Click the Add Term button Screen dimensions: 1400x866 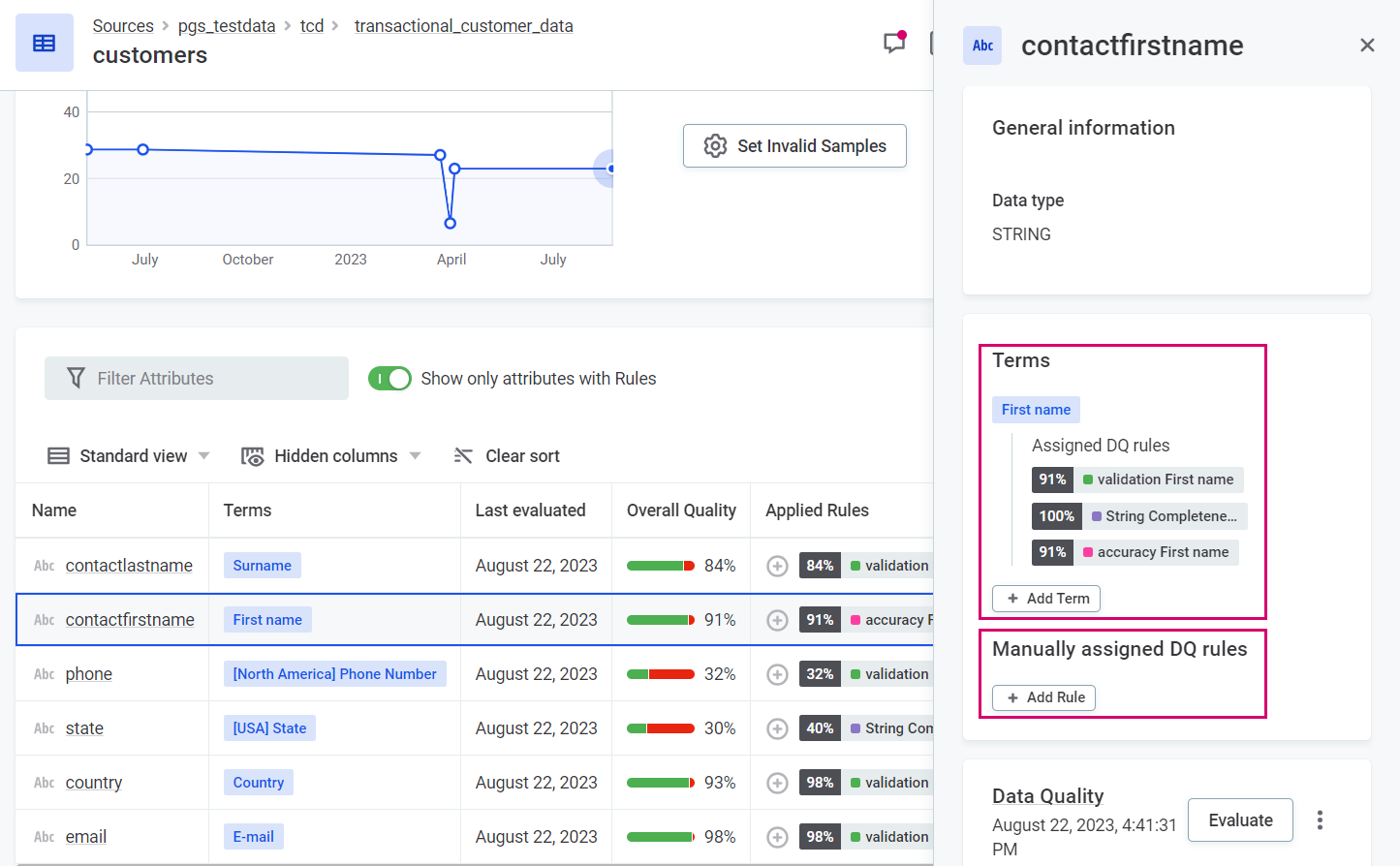point(1046,599)
